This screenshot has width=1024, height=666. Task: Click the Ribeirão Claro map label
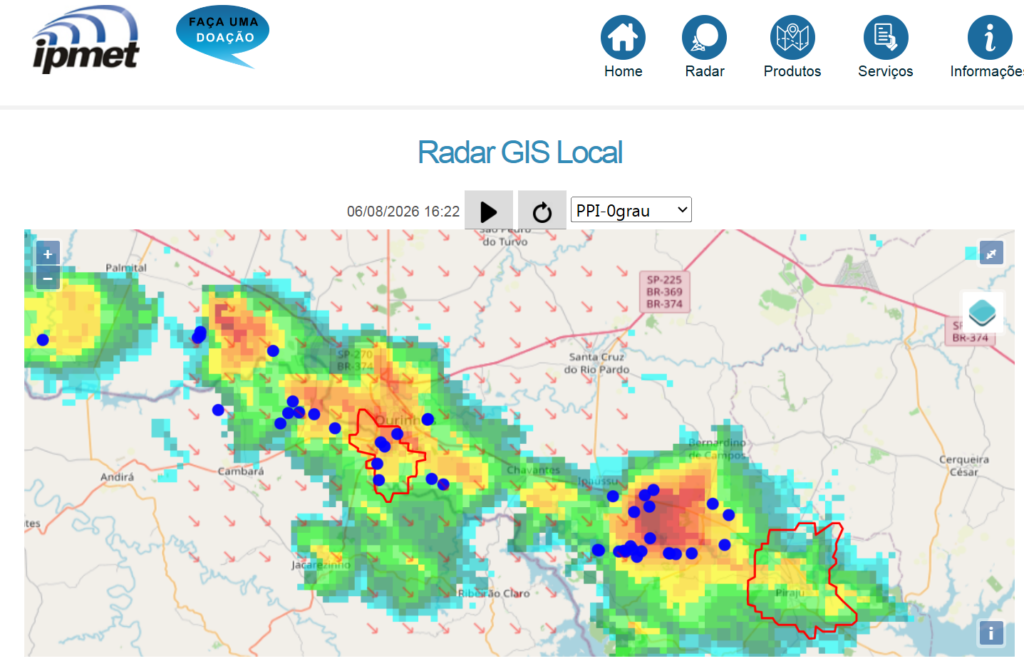(x=494, y=593)
